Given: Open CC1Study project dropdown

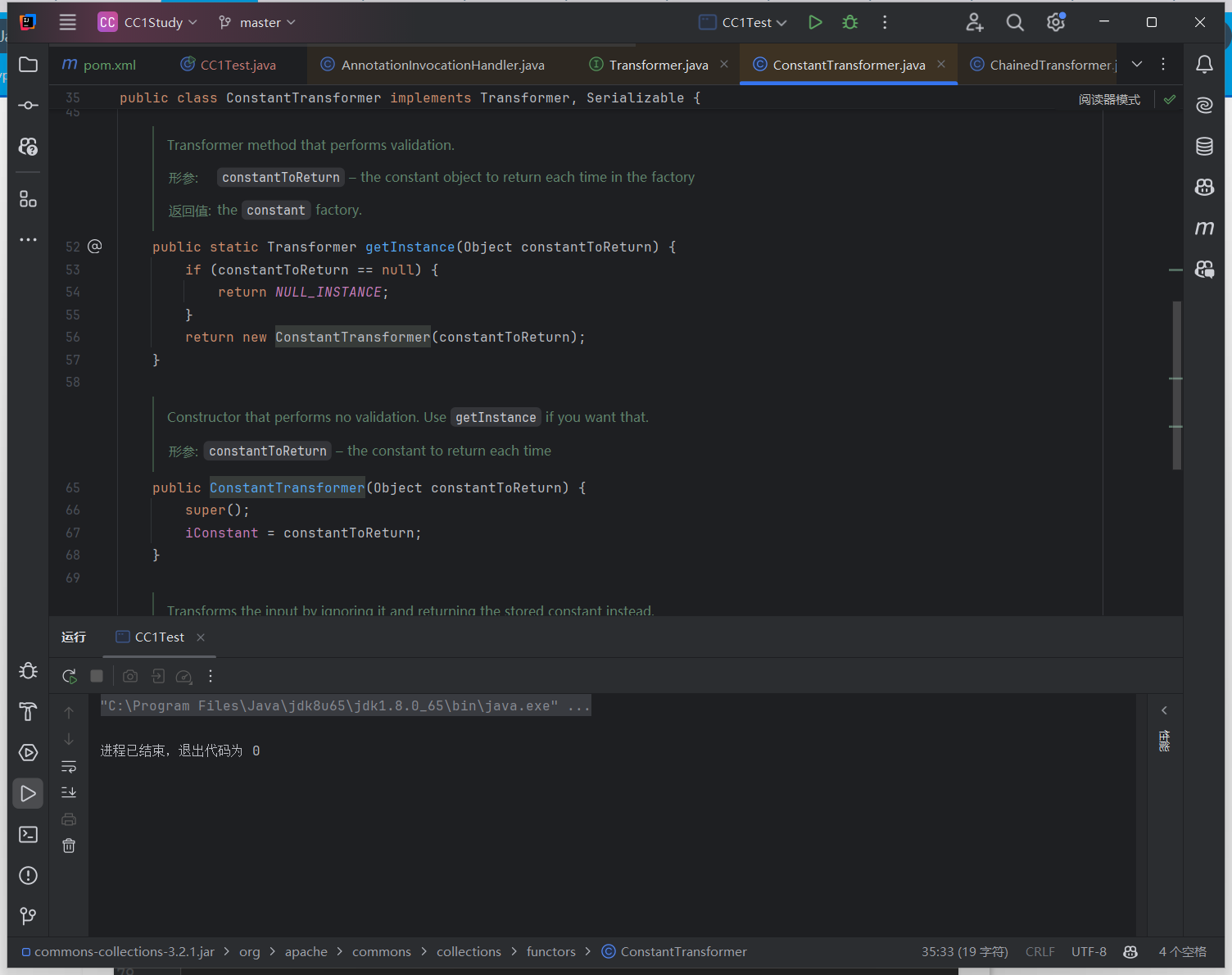Looking at the screenshot, I should (x=148, y=23).
